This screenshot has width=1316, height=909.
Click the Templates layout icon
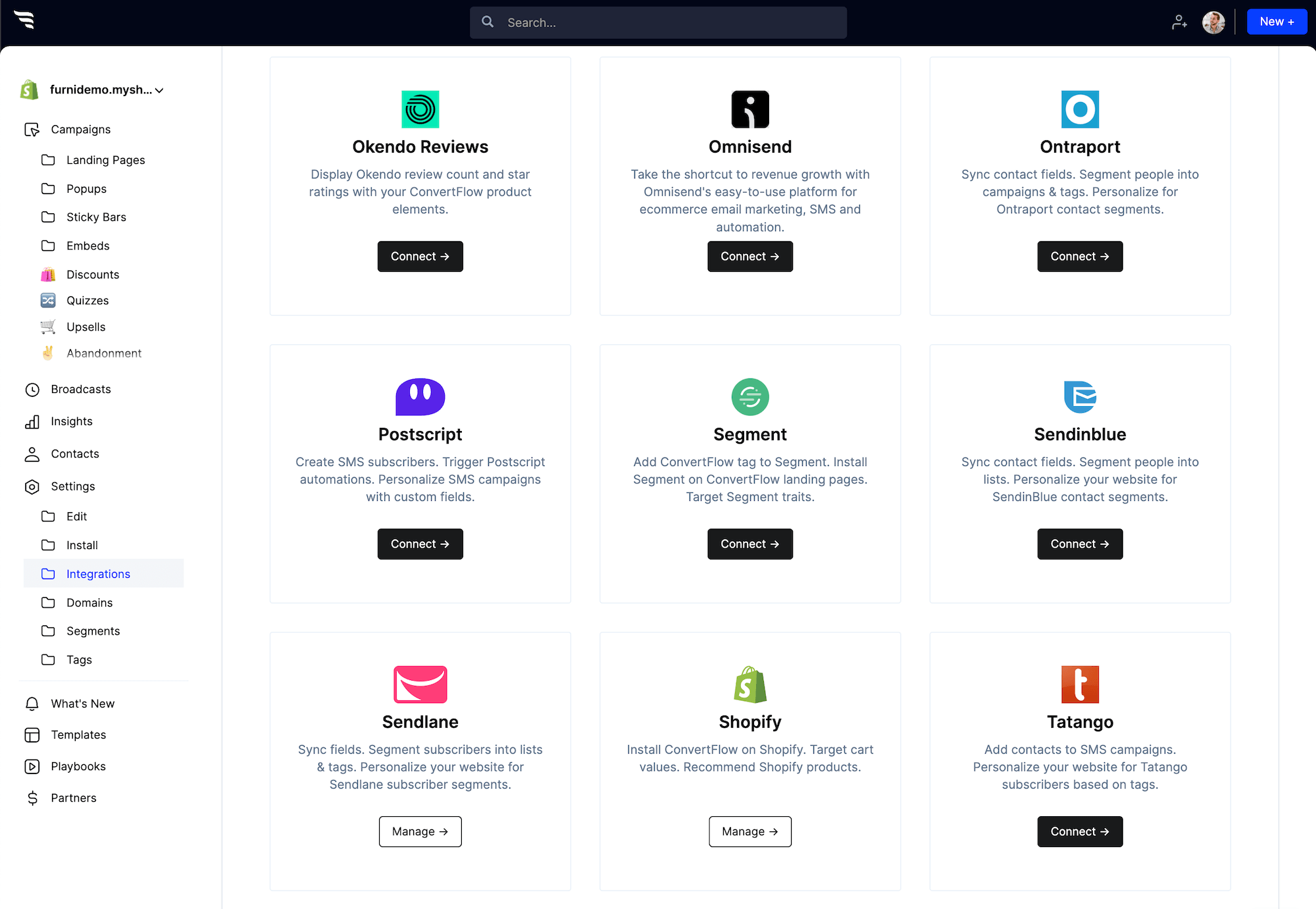[x=32, y=735]
